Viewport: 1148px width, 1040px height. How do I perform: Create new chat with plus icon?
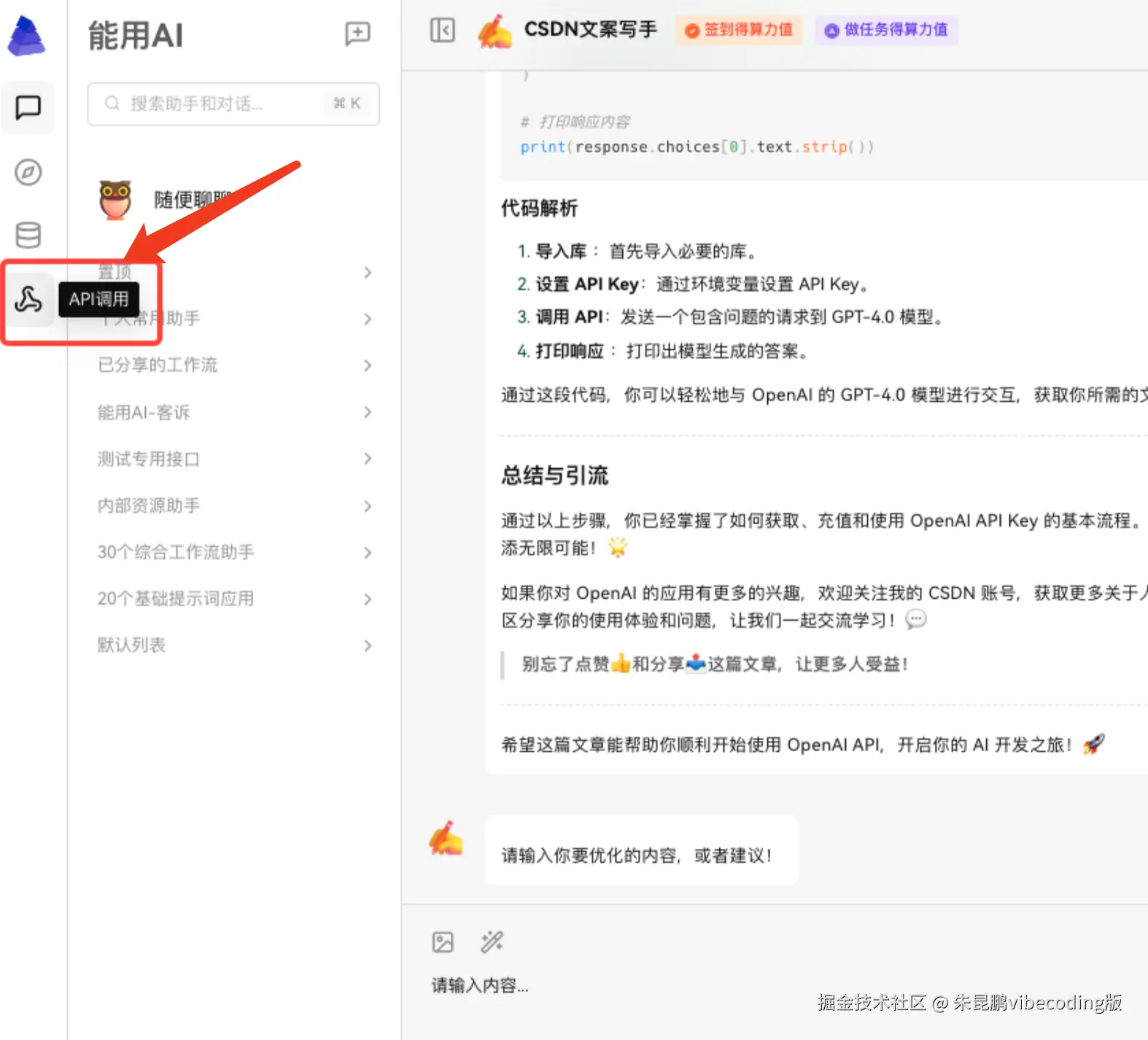tap(357, 34)
